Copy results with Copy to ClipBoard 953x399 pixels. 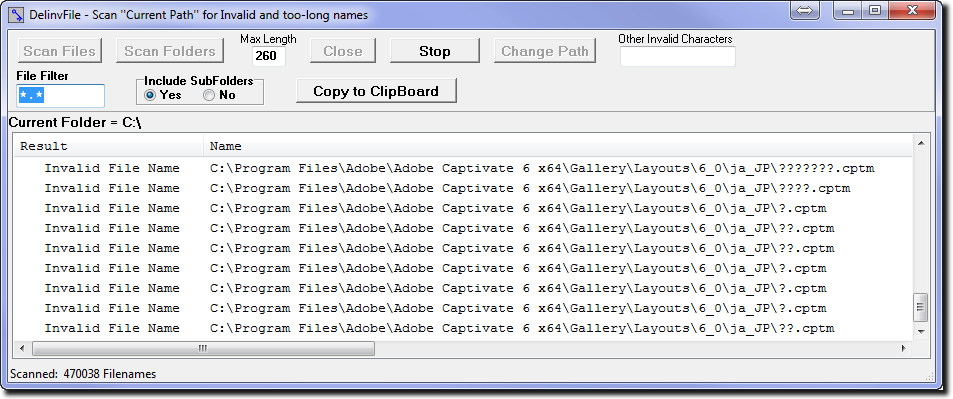tap(376, 91)
